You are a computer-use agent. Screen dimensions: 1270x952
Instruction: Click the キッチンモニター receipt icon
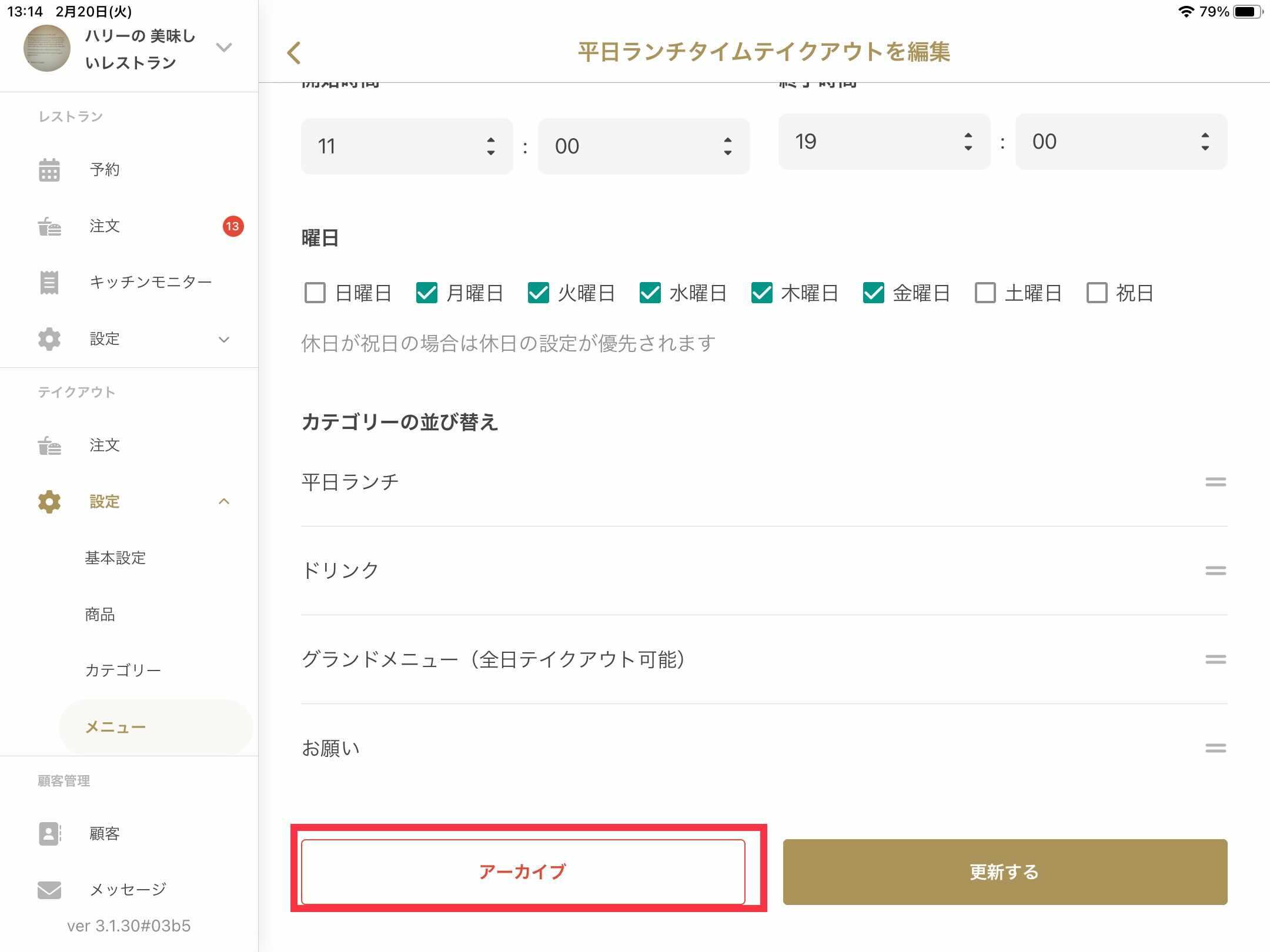(x=49, y=283)
